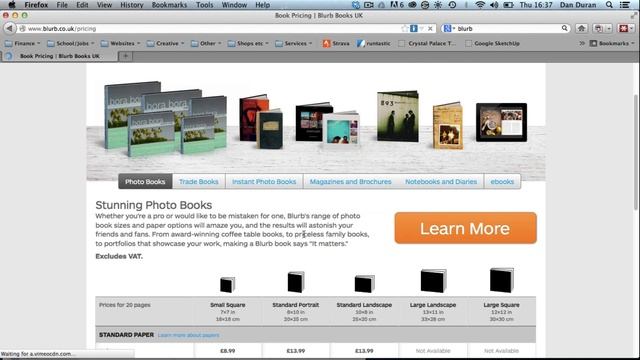This screenshot has width=640, height=360.
Task: Switch to the ebooks tab
Action: (x=502, y=182)
